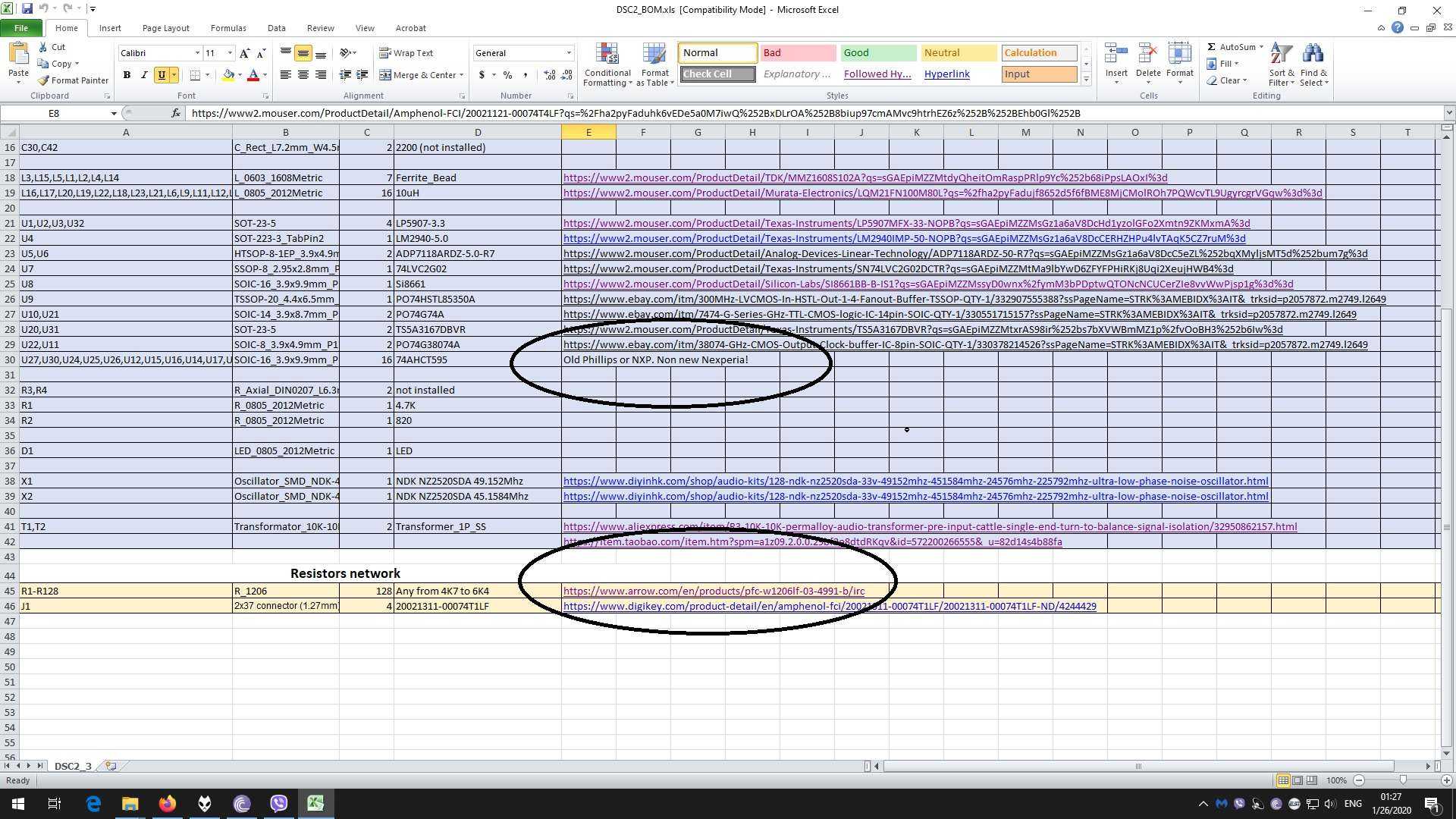Open Find & Select binoculars
Viewport: 1456px width, 819px height.
click(x=1313, y=65)
